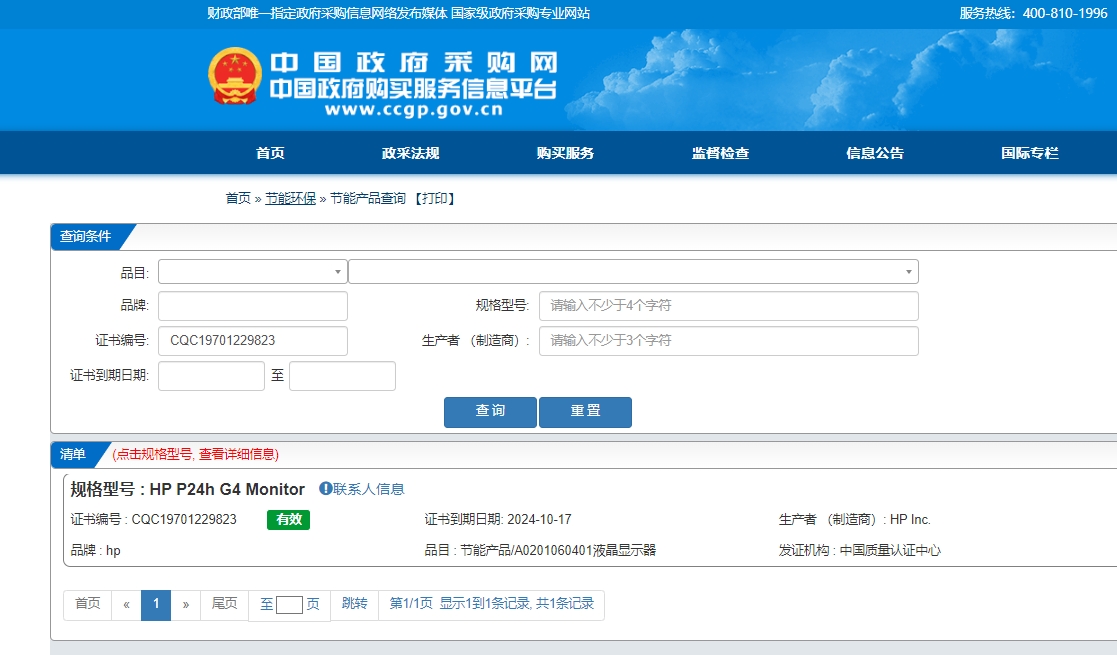Image resolution: width=1117 pixels, height=655 pixels.
Task: Click the 查询条件 panel header tab
Action: (x=85, y=237)
